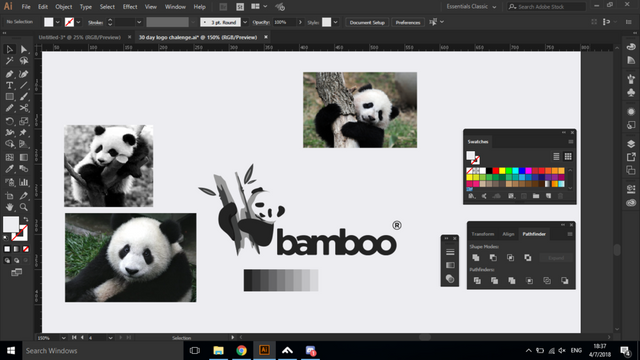Open the Effect menu
640x360 pixels.
130,7
